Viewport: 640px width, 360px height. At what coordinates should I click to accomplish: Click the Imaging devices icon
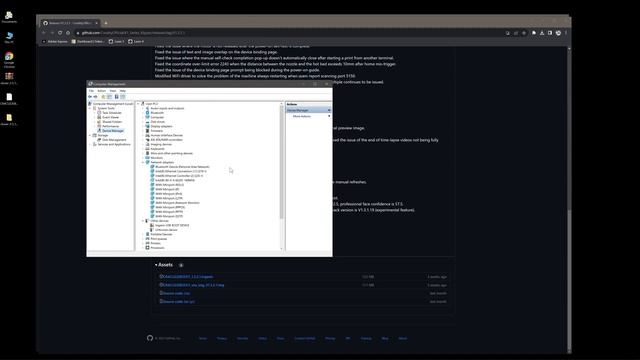coord(148,144)
